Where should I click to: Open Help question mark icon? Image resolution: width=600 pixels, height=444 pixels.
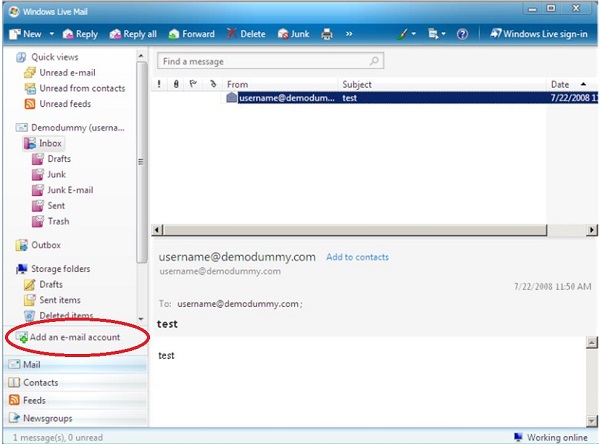pos(462,34)
